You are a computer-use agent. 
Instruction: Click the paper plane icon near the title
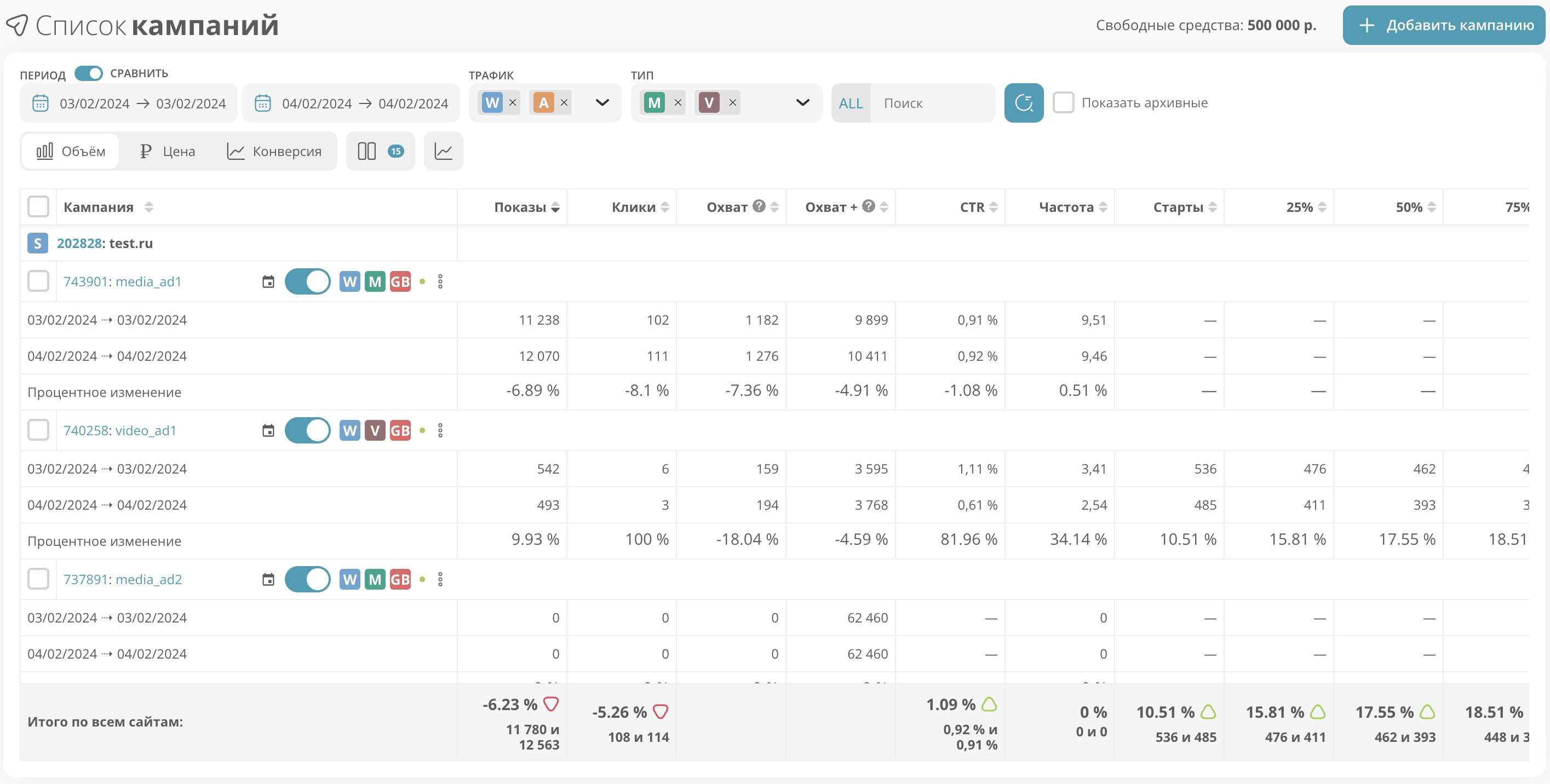pyautogui.click(x=17, y=25)
